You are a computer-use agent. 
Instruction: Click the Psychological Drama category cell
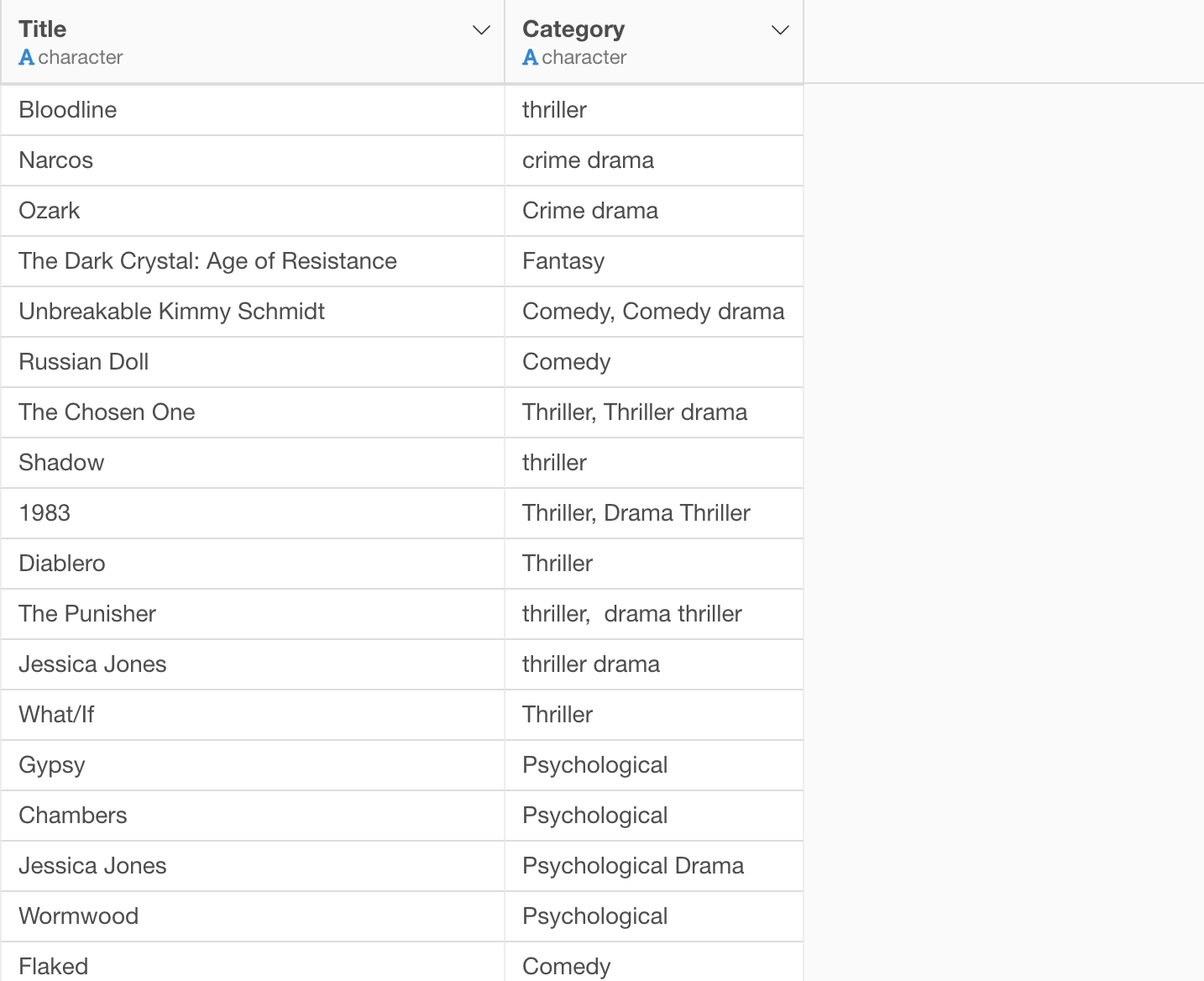click(654, 866)
